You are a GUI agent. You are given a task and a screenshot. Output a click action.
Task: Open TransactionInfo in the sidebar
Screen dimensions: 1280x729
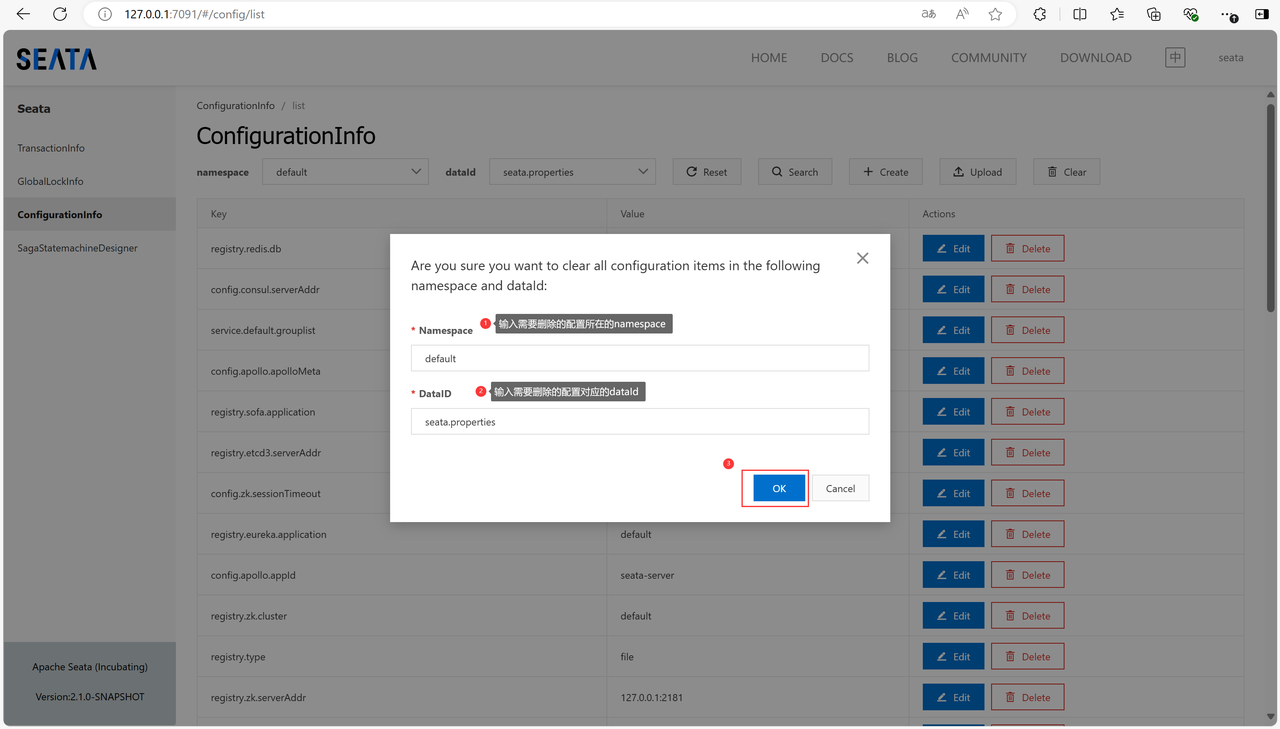(51, 148)
